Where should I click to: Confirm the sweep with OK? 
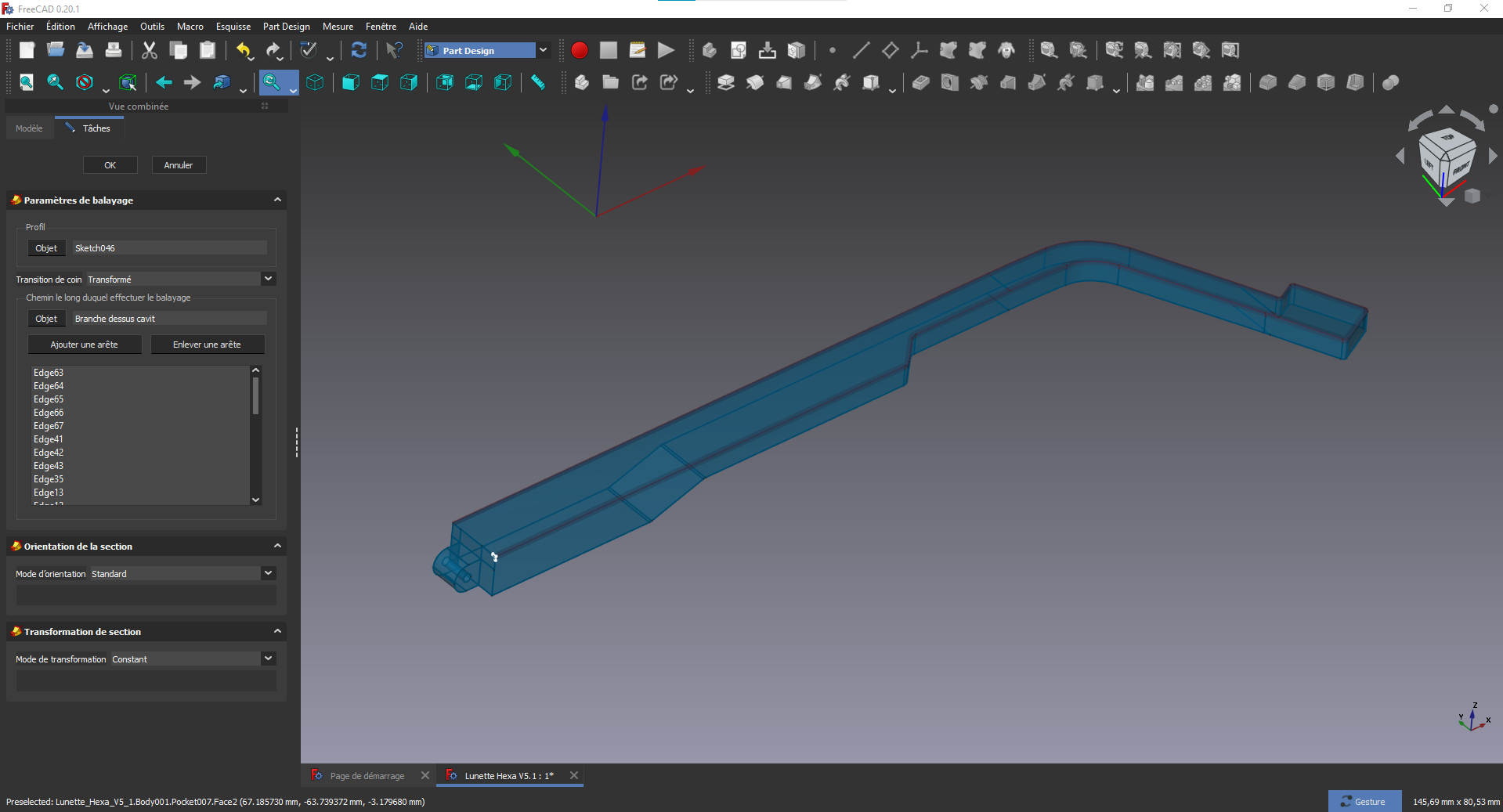tap(110, 164)
